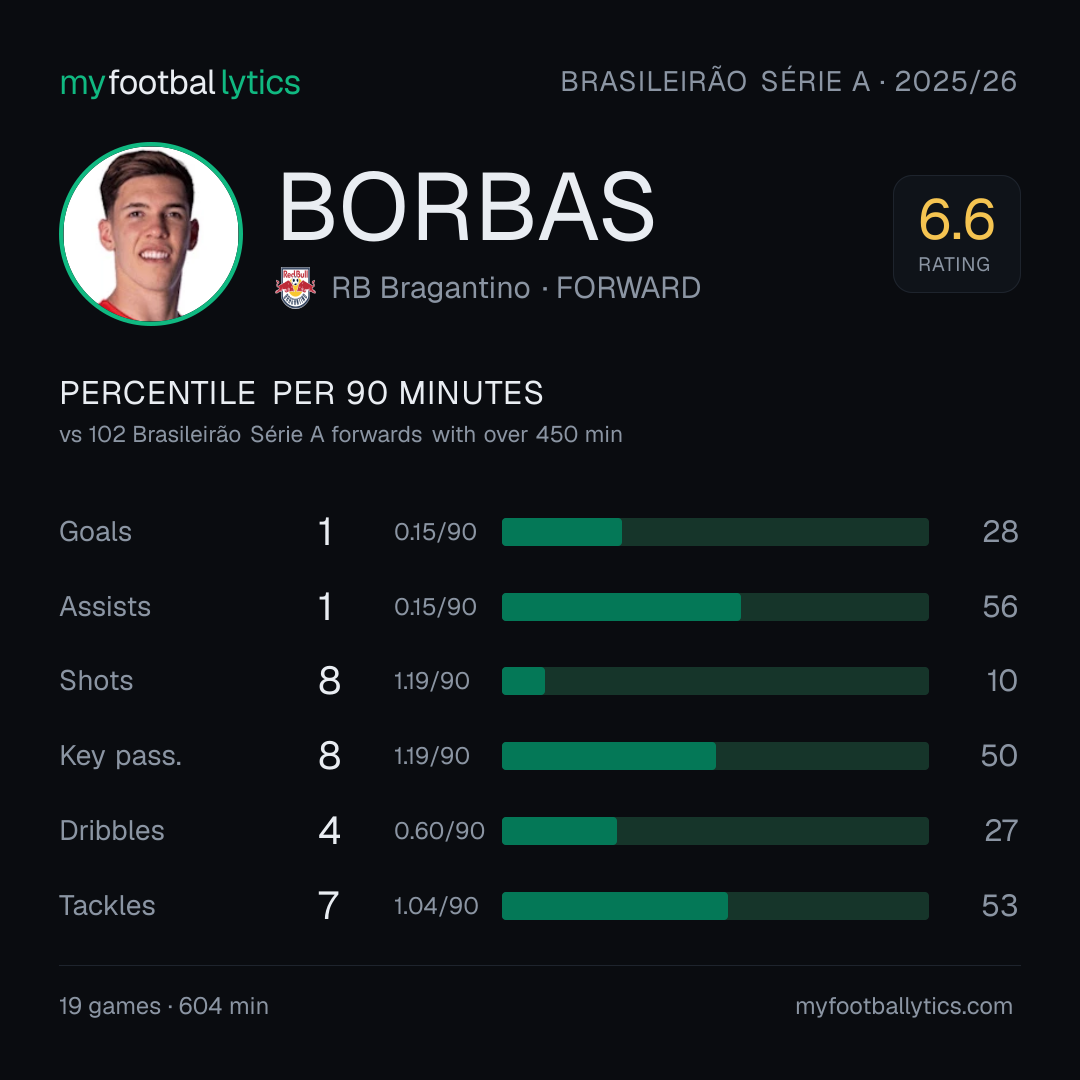Viewport: 1080px width, 1080px height.
Task: Click the Tackles percentile bar
Action: coord(715,906)
